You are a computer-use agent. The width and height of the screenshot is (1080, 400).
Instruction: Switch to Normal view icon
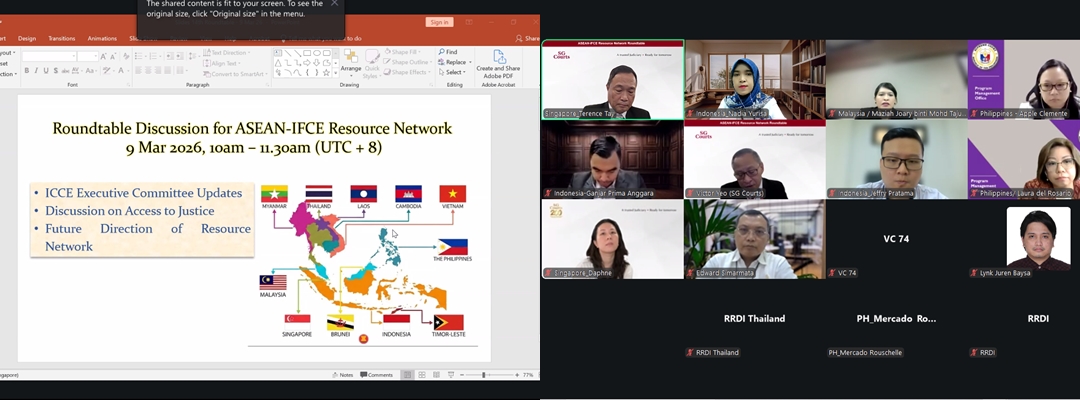(408, 375)
